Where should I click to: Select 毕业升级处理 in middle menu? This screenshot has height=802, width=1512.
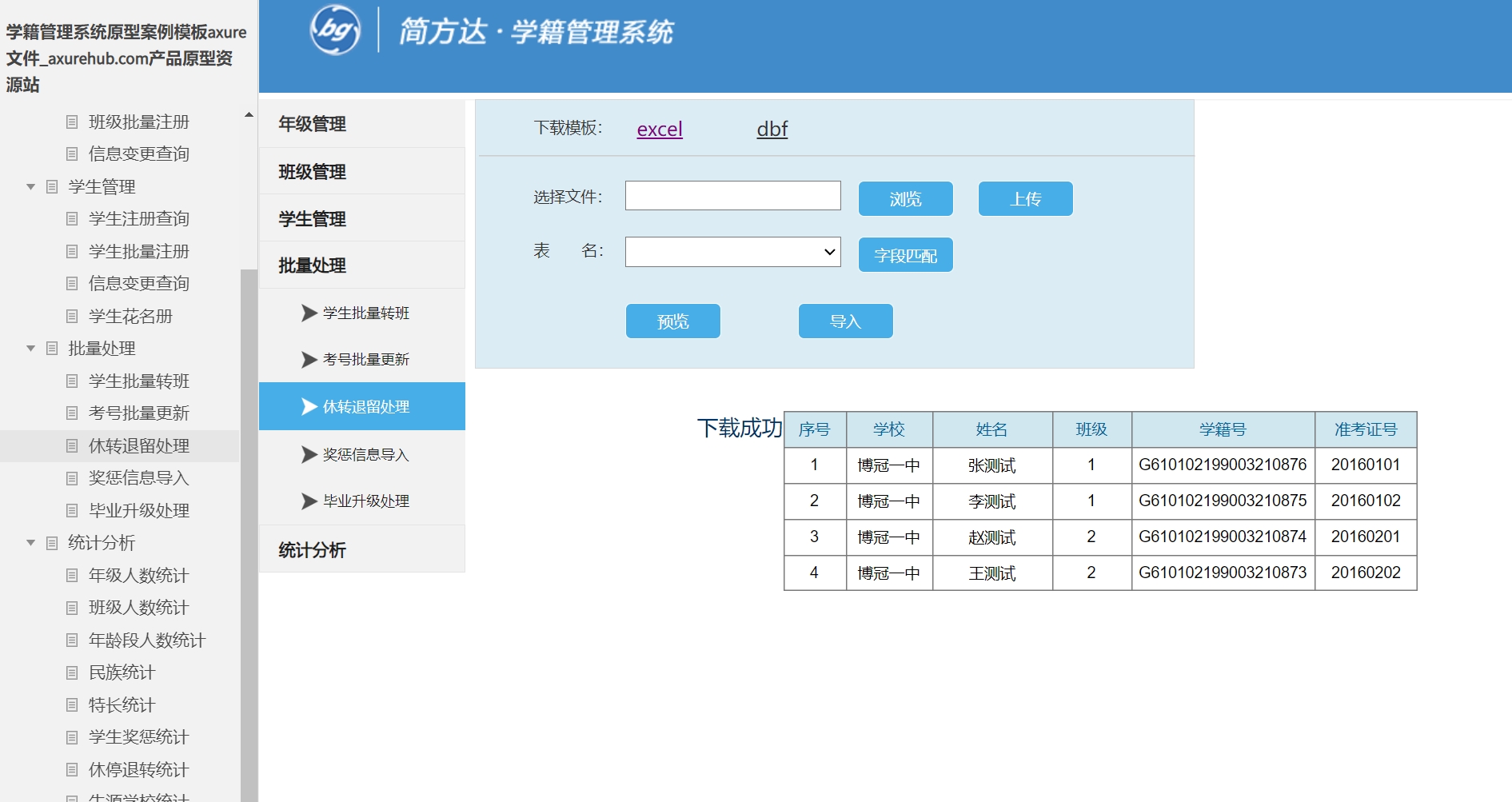point(361,501)
